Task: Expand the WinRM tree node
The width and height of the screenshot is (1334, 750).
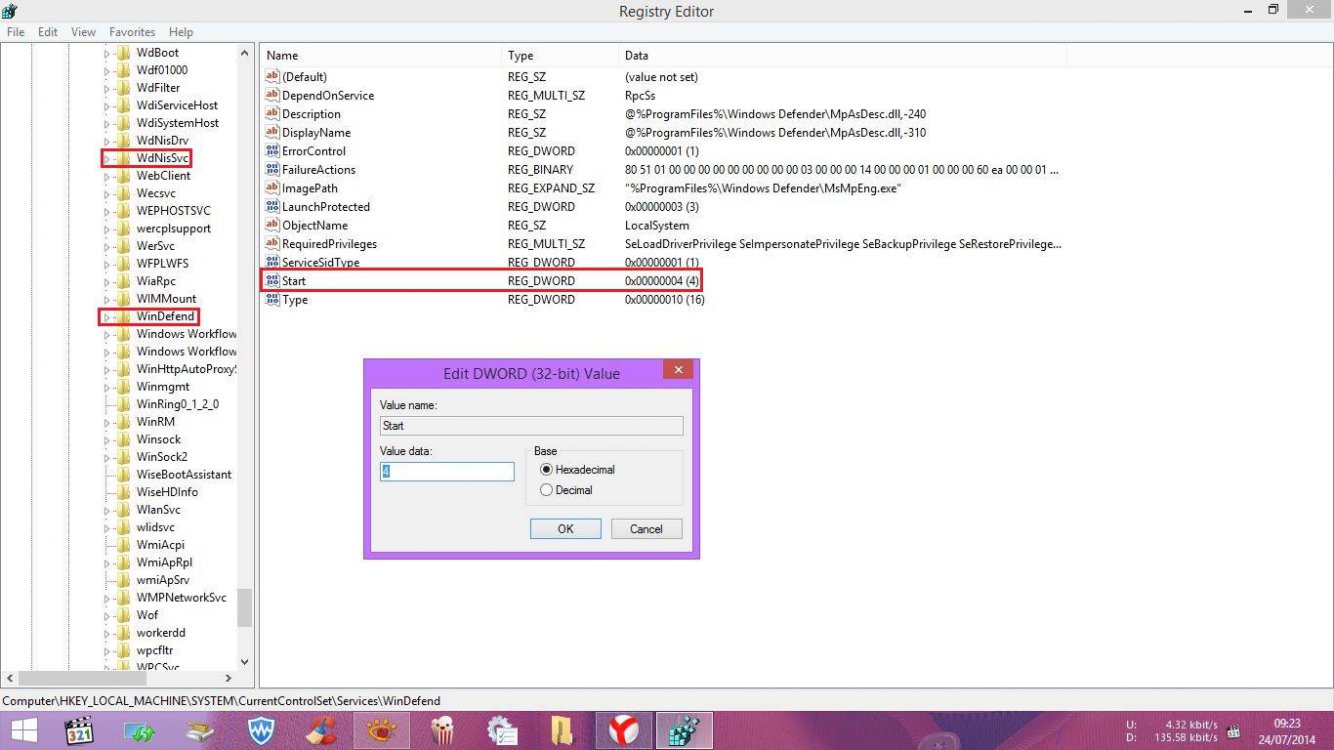Action: point(107,422)
